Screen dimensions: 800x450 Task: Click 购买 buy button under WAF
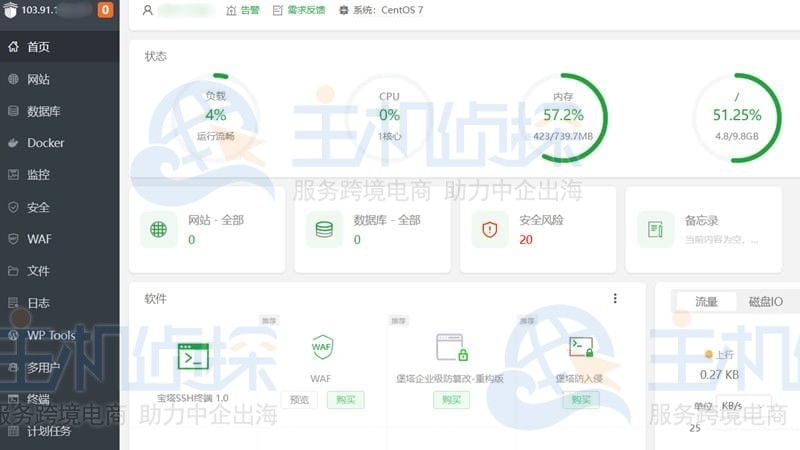tap(345, 399)
